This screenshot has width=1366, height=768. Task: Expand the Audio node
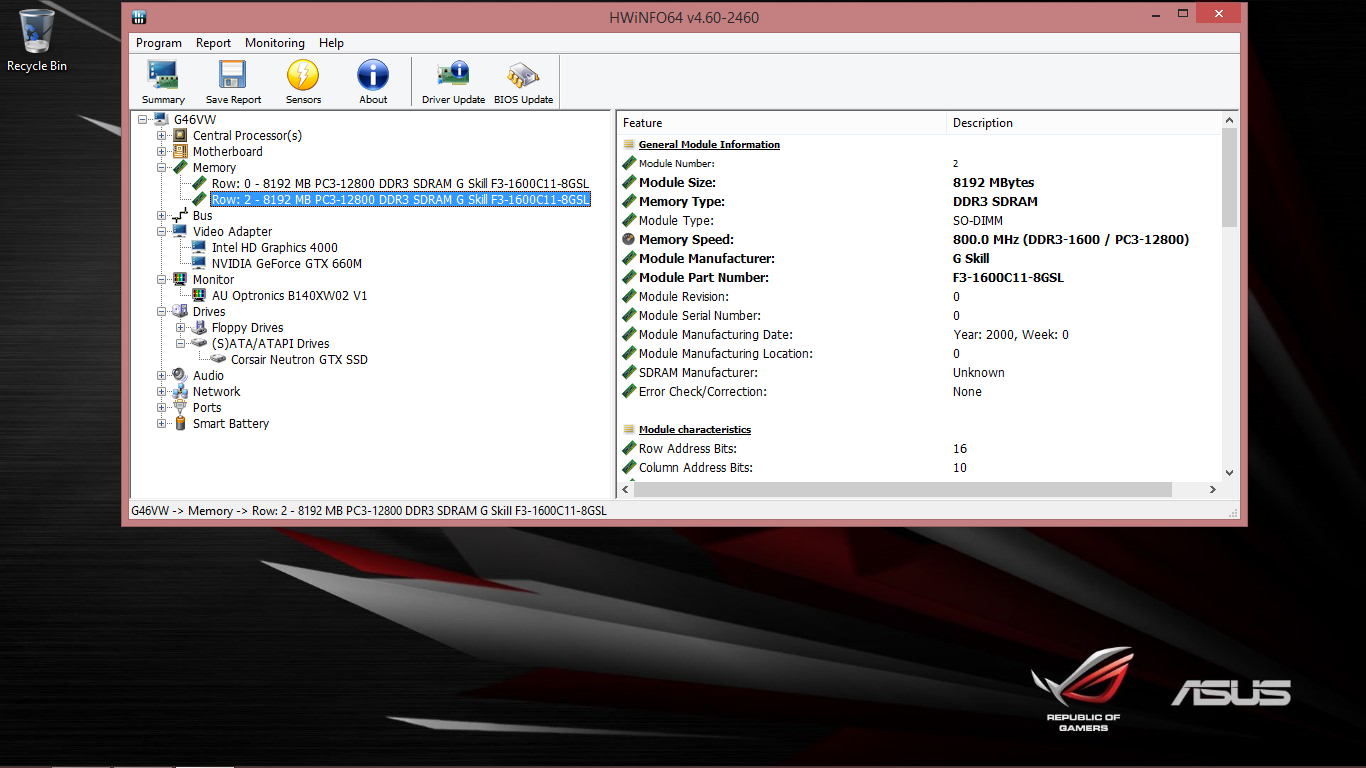[161, 375]
